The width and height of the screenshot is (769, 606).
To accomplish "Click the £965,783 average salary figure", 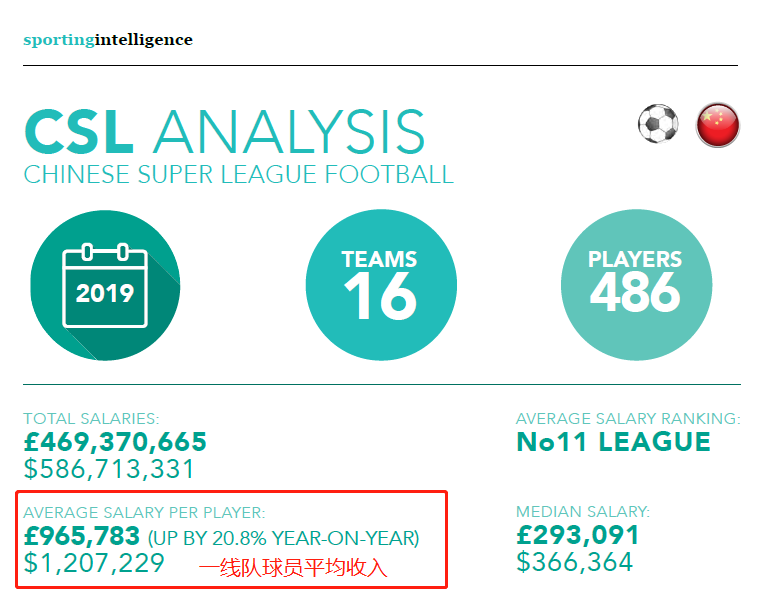I will tap(82, 536).
